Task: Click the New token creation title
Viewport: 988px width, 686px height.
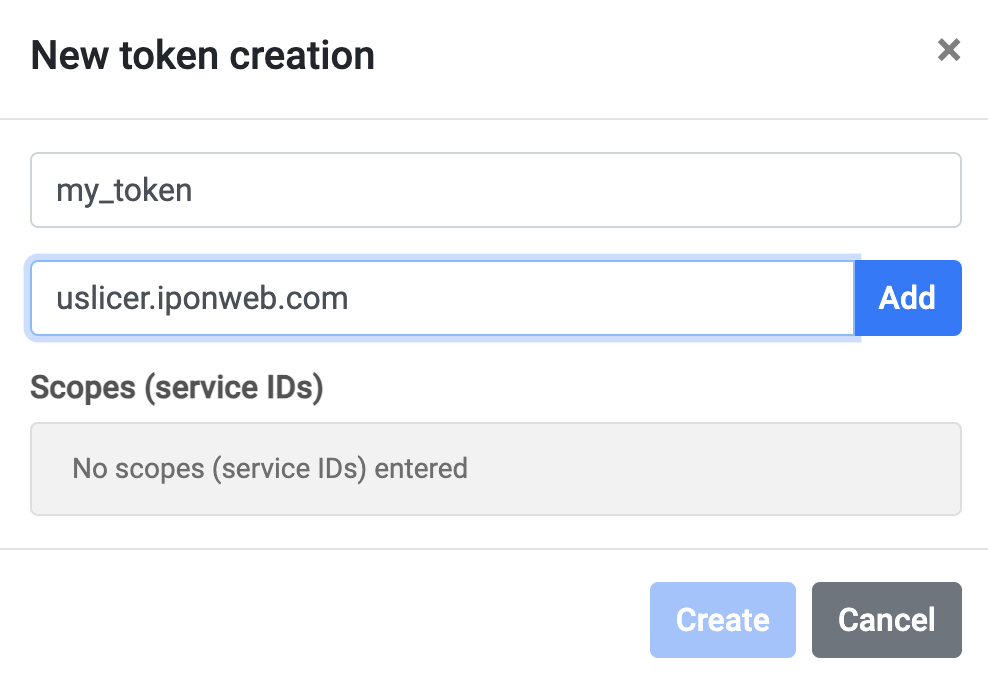Action: 203,55
